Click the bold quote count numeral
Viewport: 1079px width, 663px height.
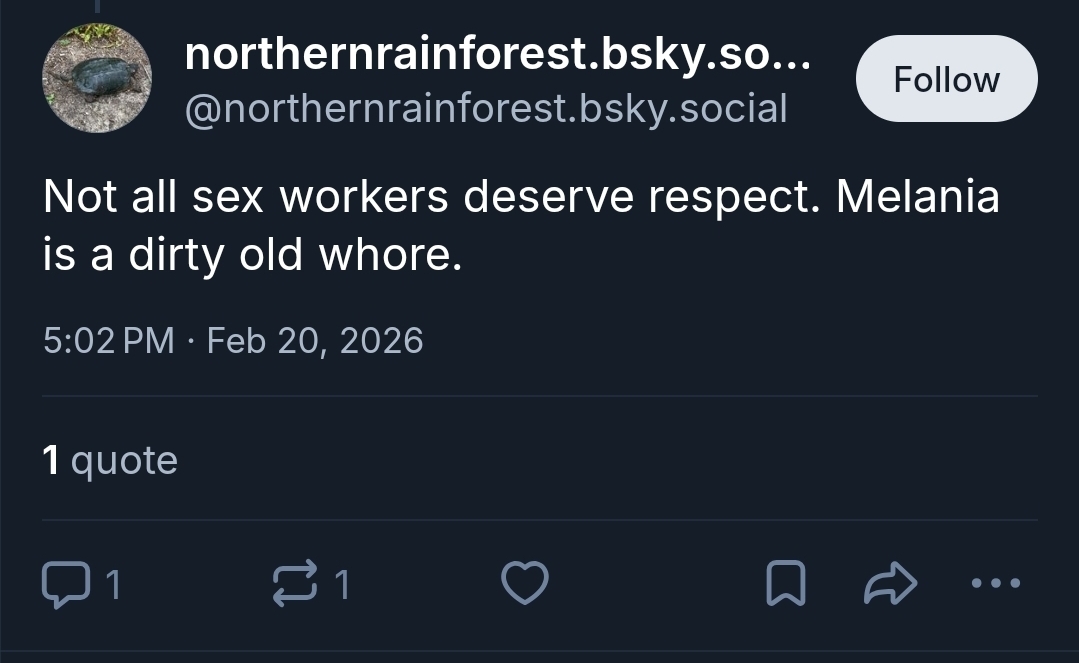[51, 460]
